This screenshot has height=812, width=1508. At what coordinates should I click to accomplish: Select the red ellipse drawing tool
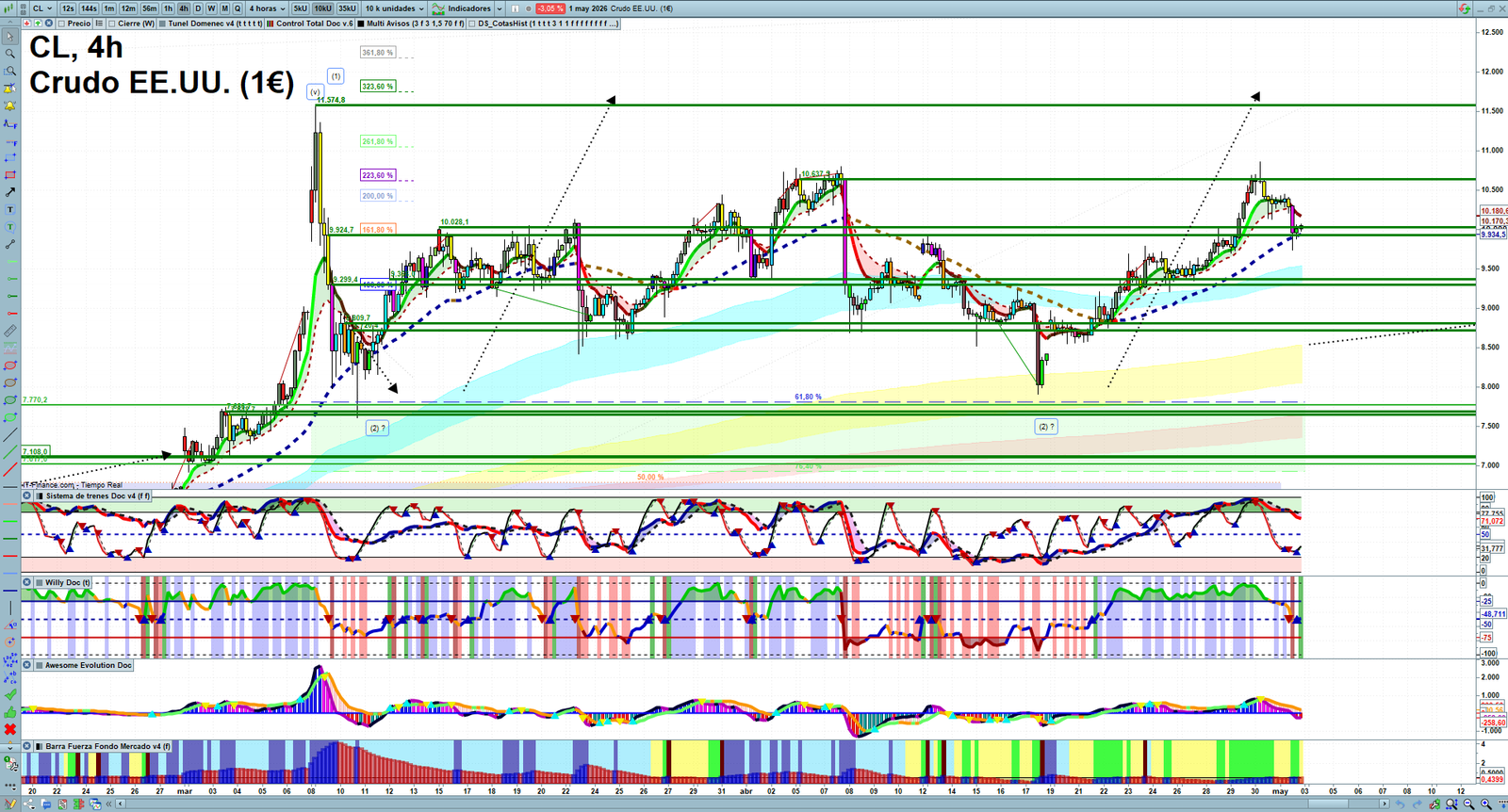click(x=10, y=365)
